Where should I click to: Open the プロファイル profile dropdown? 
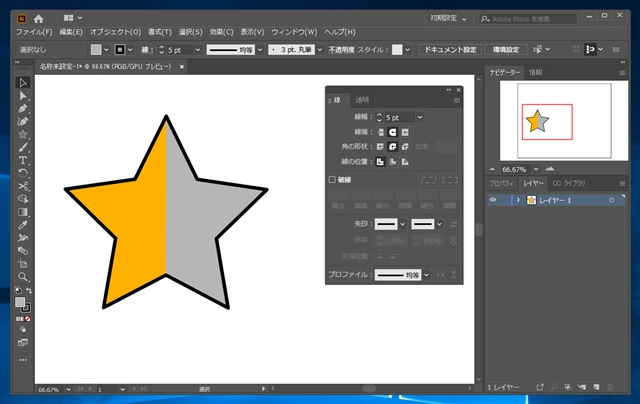(426, 275)
